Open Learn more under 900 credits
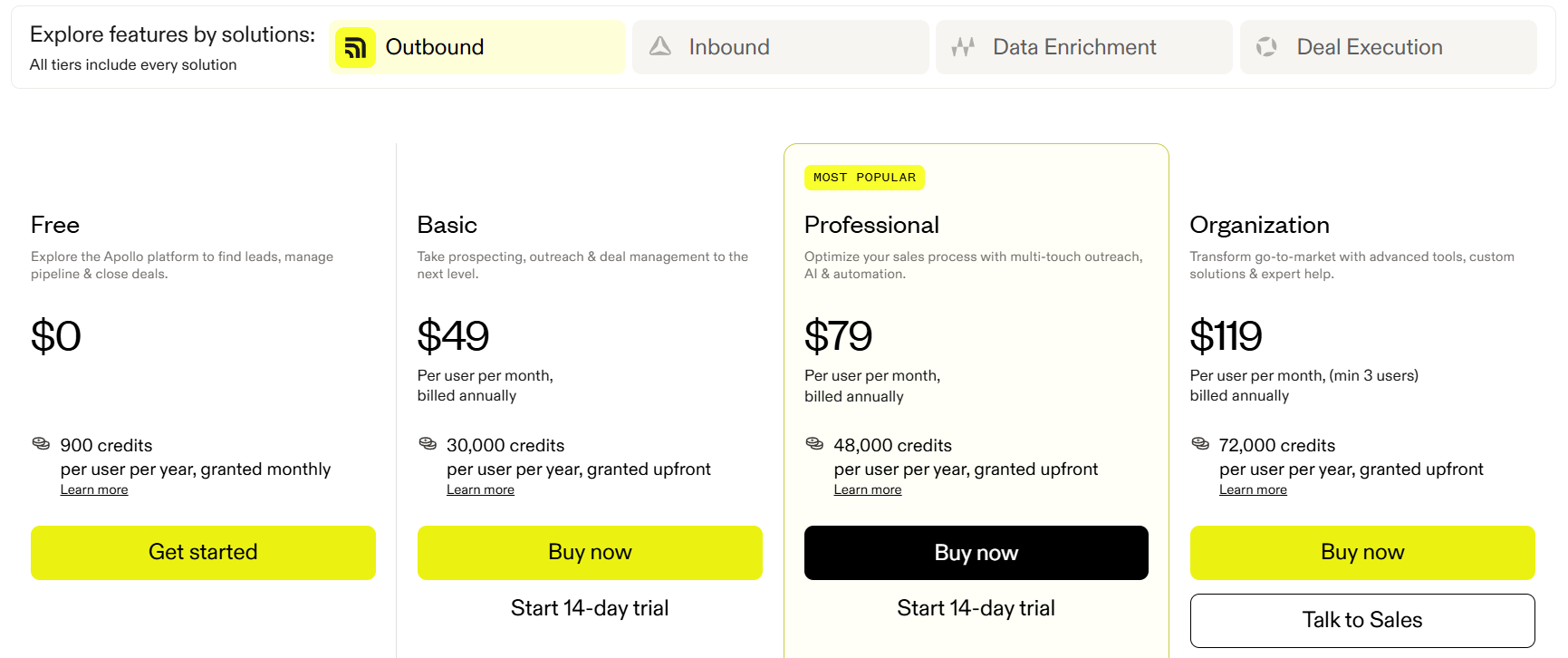Image resolution: width=1568 pixels, height=658 pixels. pyautogui.click(x=94, y=490)
